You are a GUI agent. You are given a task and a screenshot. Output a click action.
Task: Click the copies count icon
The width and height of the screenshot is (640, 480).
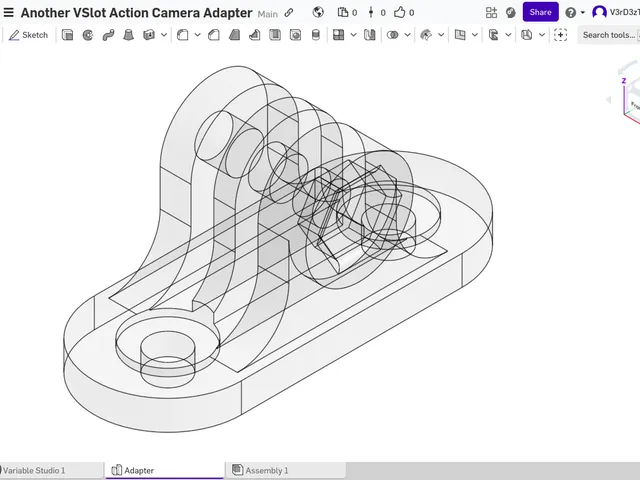[342, 12]
